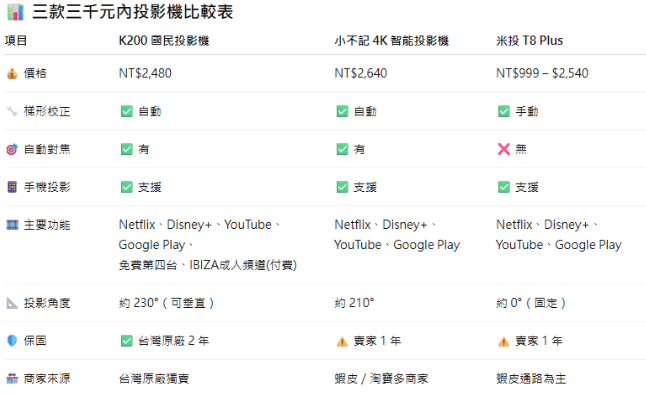Click the triangle ruler icon next to 投影角度
The height and width of the screenshot is (394, 646).
pos(12,303)
